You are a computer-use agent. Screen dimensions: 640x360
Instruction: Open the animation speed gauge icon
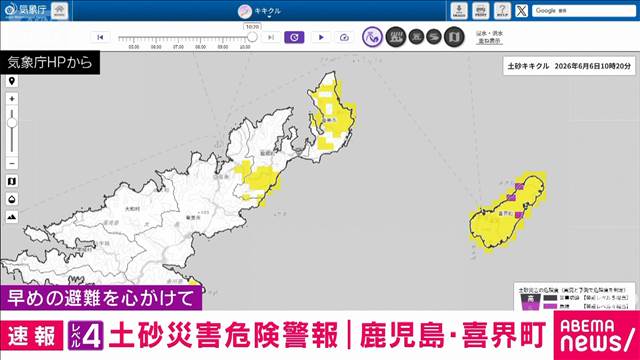pyautogui.click(x=344, y=37)
